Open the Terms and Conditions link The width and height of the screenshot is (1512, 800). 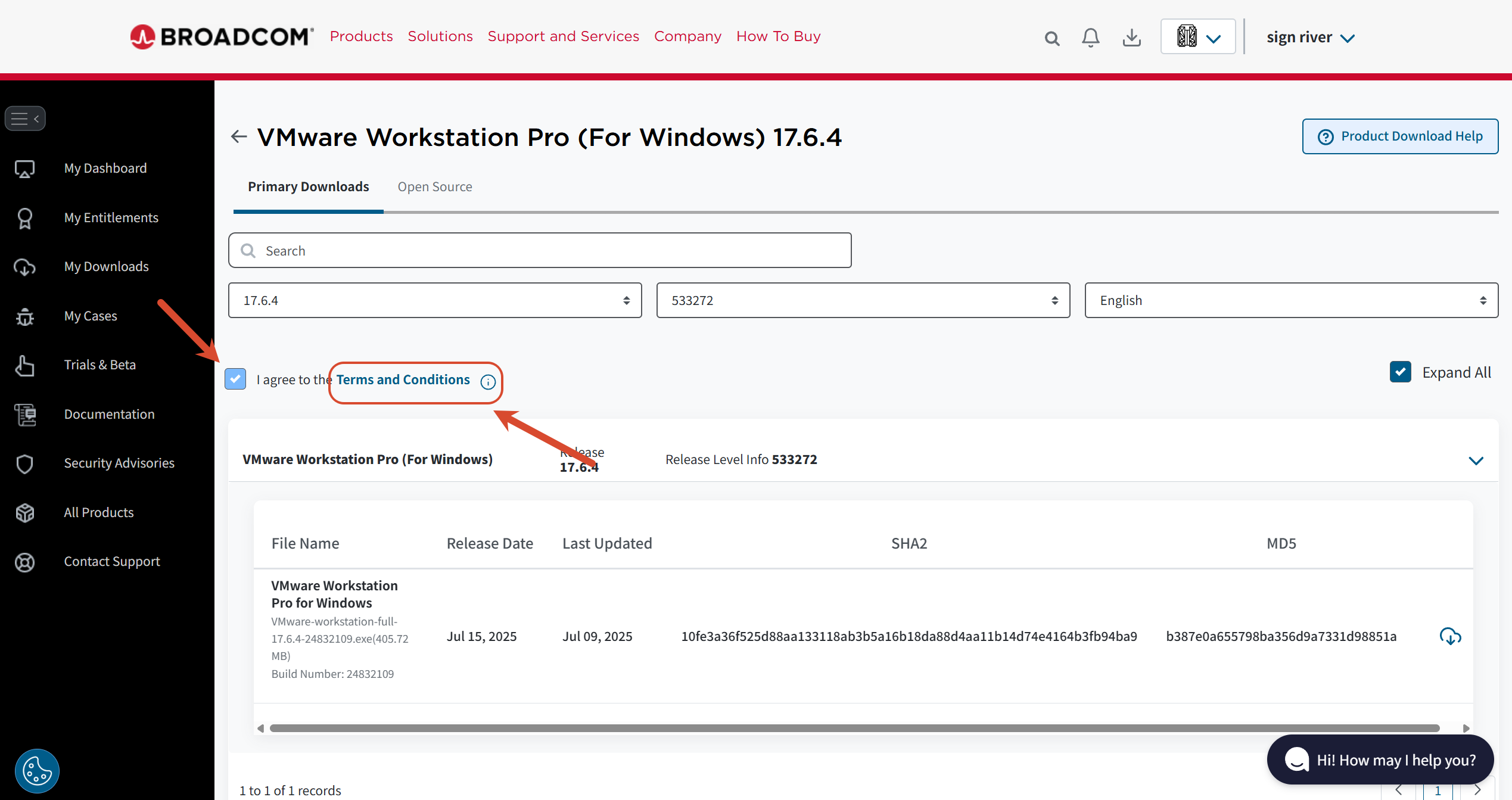(x=403, y=380)
